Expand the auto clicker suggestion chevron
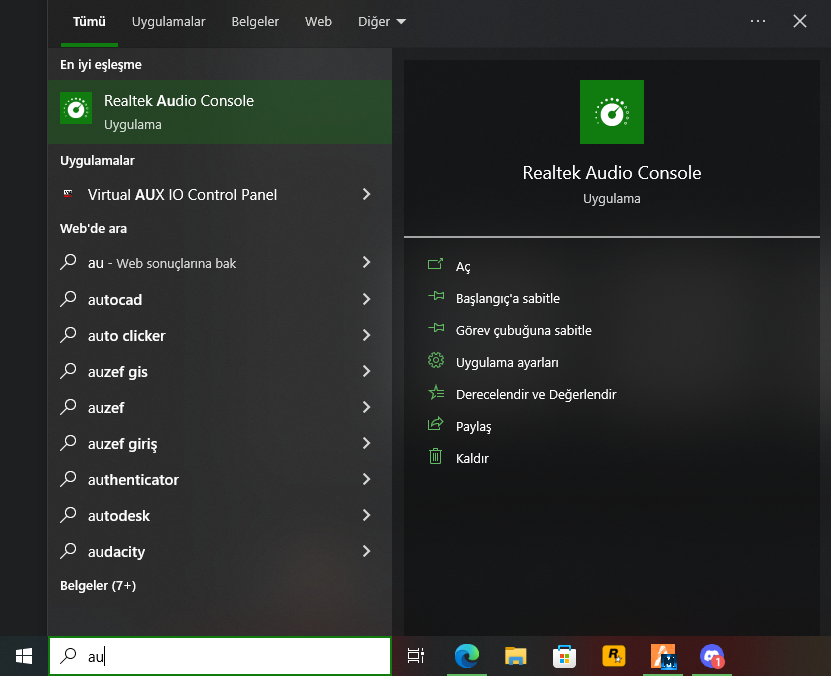The height and width of the screenshot is (676, 831). 366,335
